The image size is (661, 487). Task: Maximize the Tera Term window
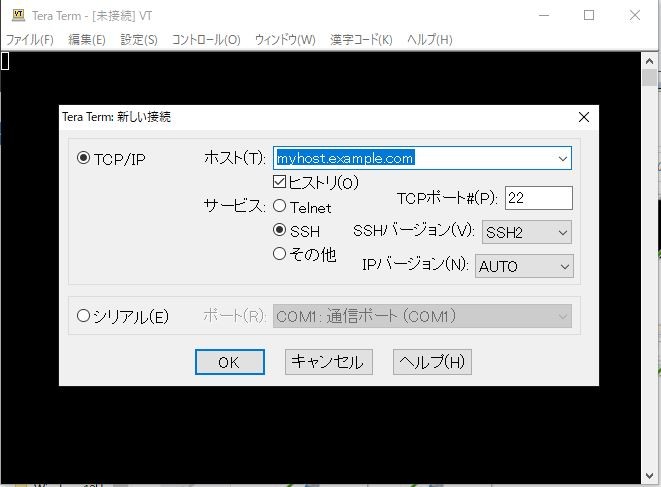[x=589, y=15]
